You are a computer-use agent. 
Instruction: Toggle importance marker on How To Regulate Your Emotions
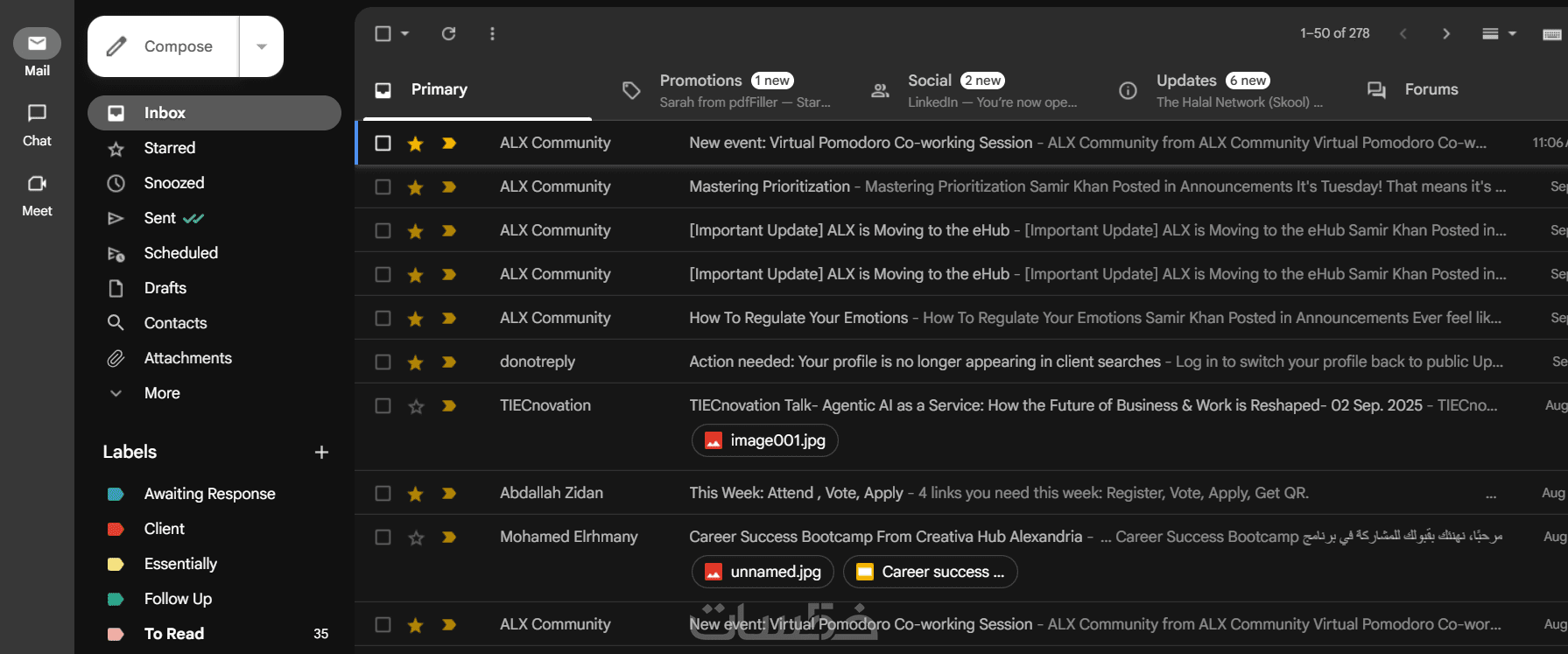[449, 318]
